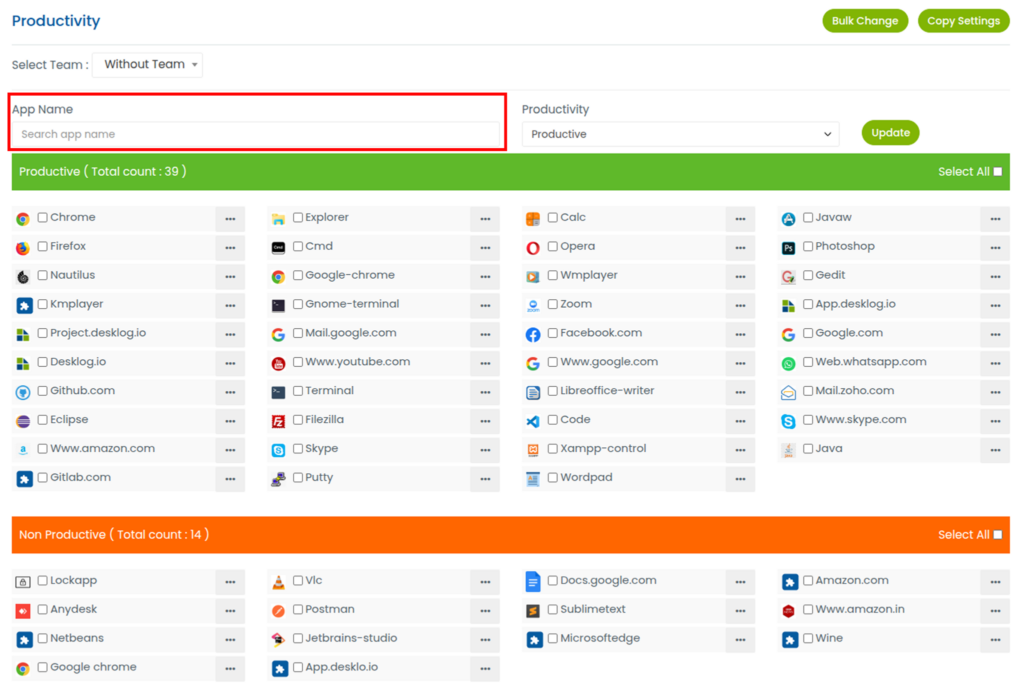Click the Docs.google.com icon

[x=533, y=582]
